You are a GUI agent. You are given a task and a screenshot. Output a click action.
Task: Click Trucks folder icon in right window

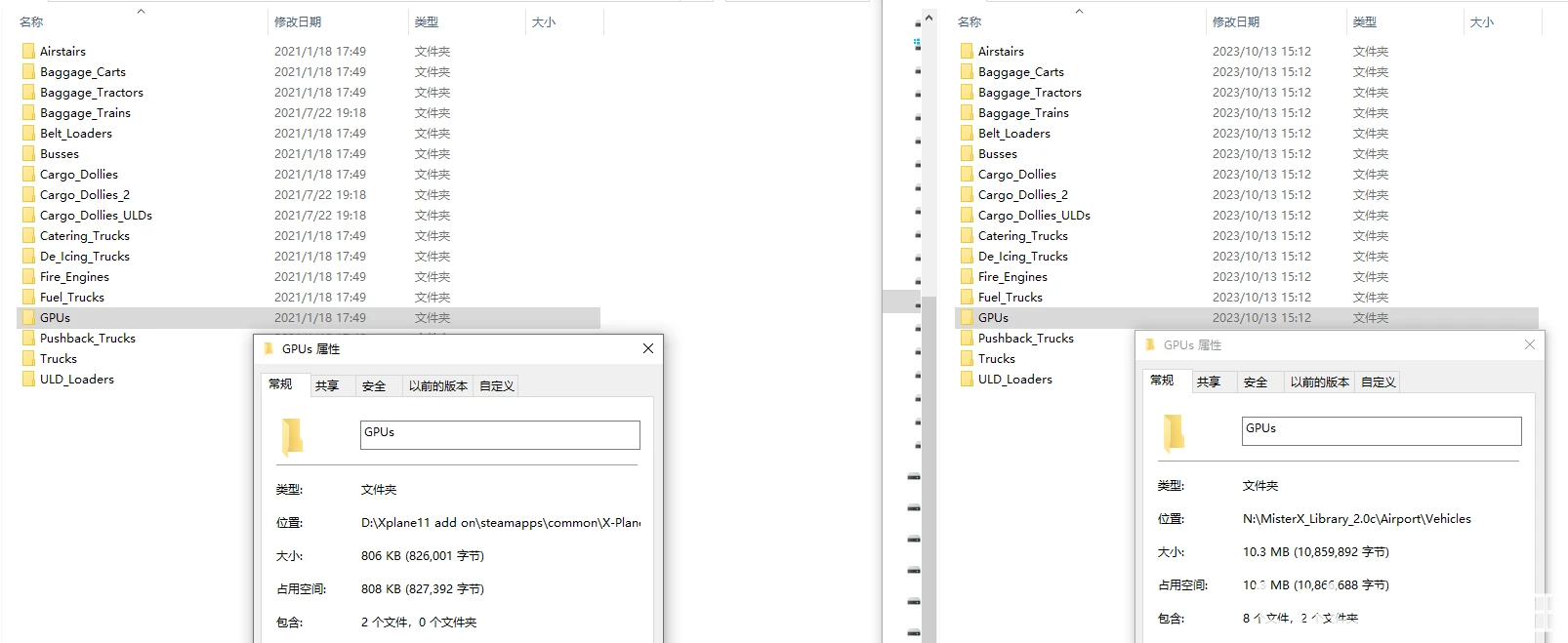(x=967, y=358)
